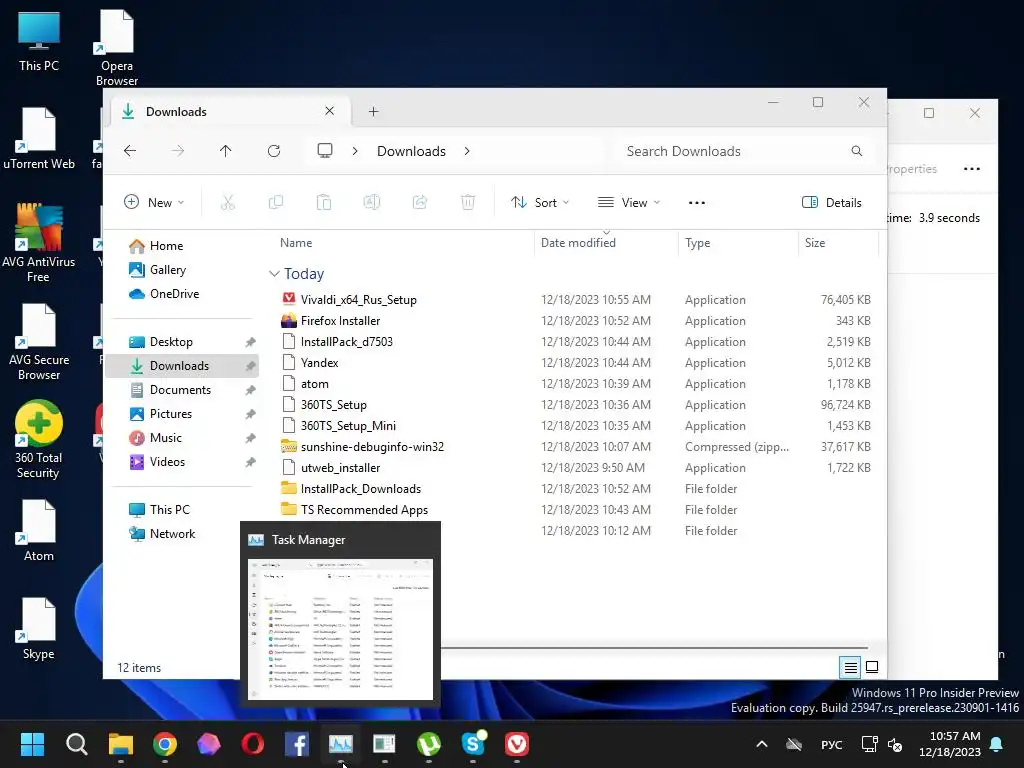
Task: Open the View dropdown menu
Action: point(629,202)
